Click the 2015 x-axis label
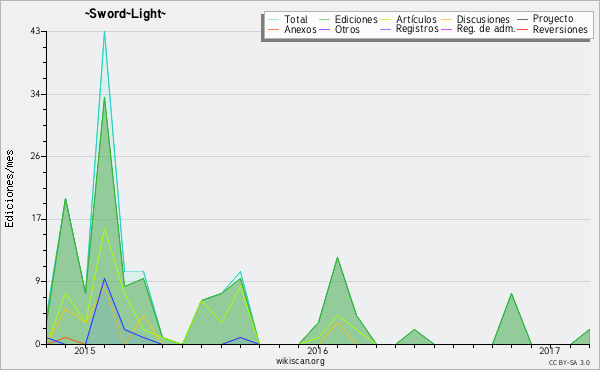 (85, 350)
